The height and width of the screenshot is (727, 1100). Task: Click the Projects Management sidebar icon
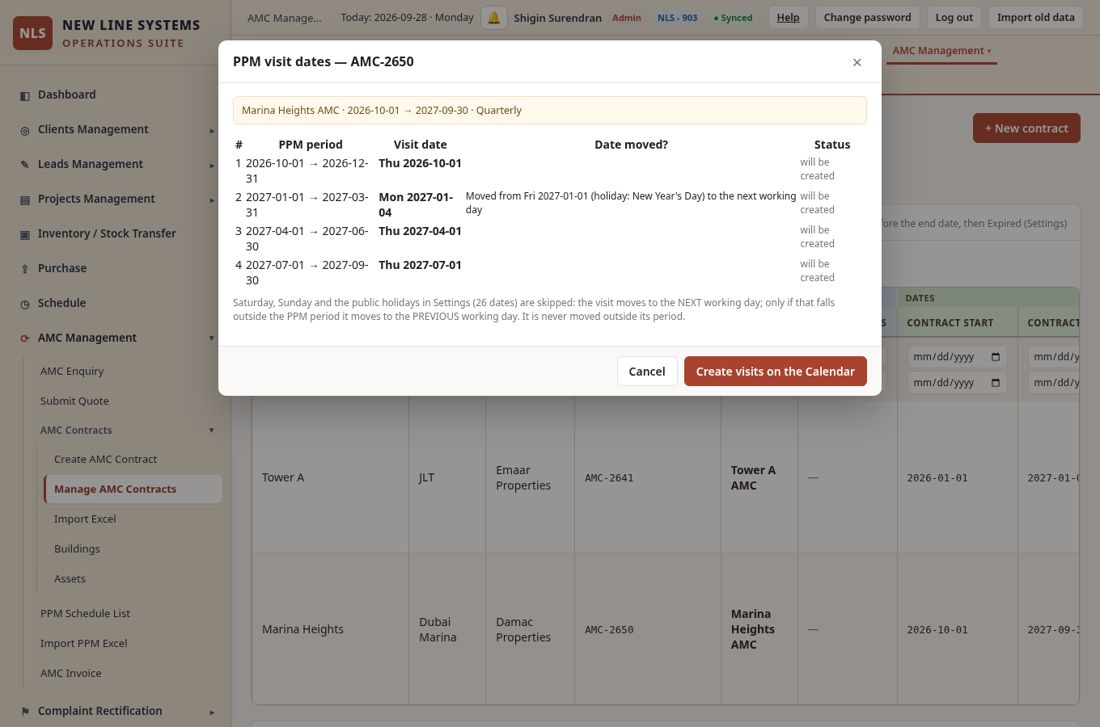(x=25, y=199)
